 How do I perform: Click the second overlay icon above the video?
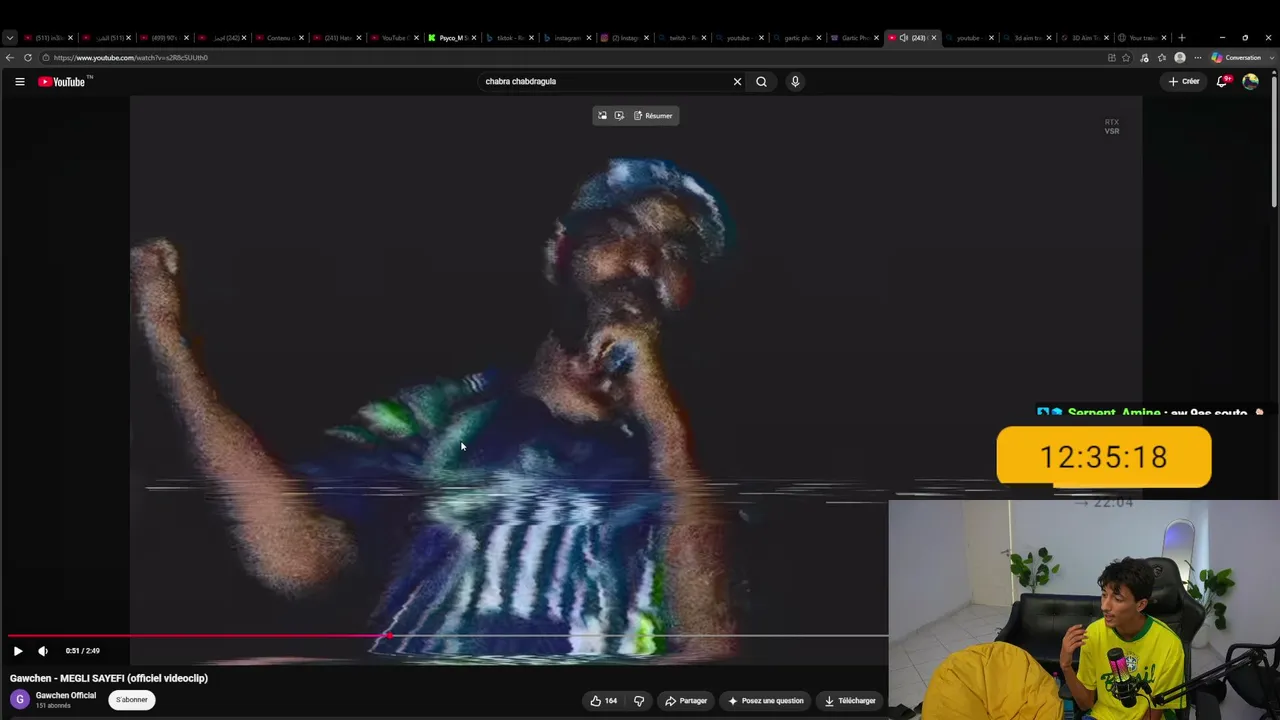click(x=619, y=116)
